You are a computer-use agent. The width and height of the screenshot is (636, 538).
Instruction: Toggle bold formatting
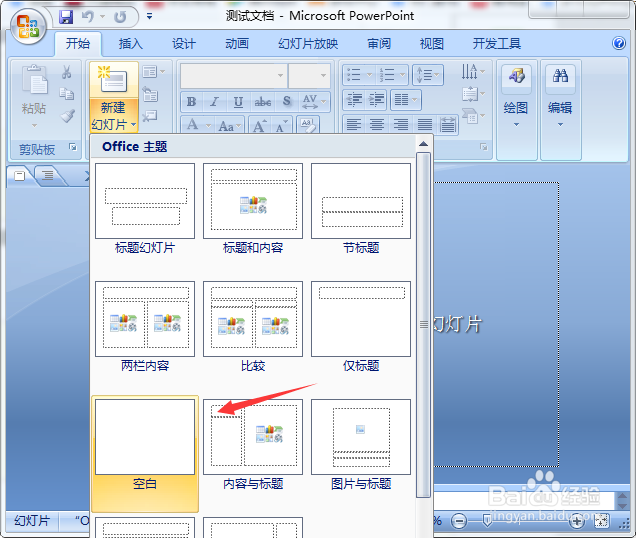click(191, 101)
